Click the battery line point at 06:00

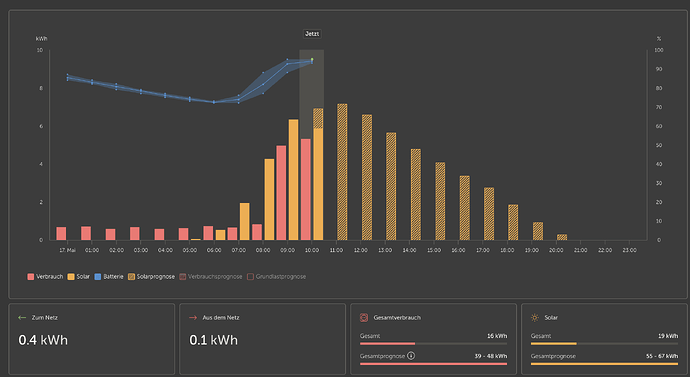point(214,102)
